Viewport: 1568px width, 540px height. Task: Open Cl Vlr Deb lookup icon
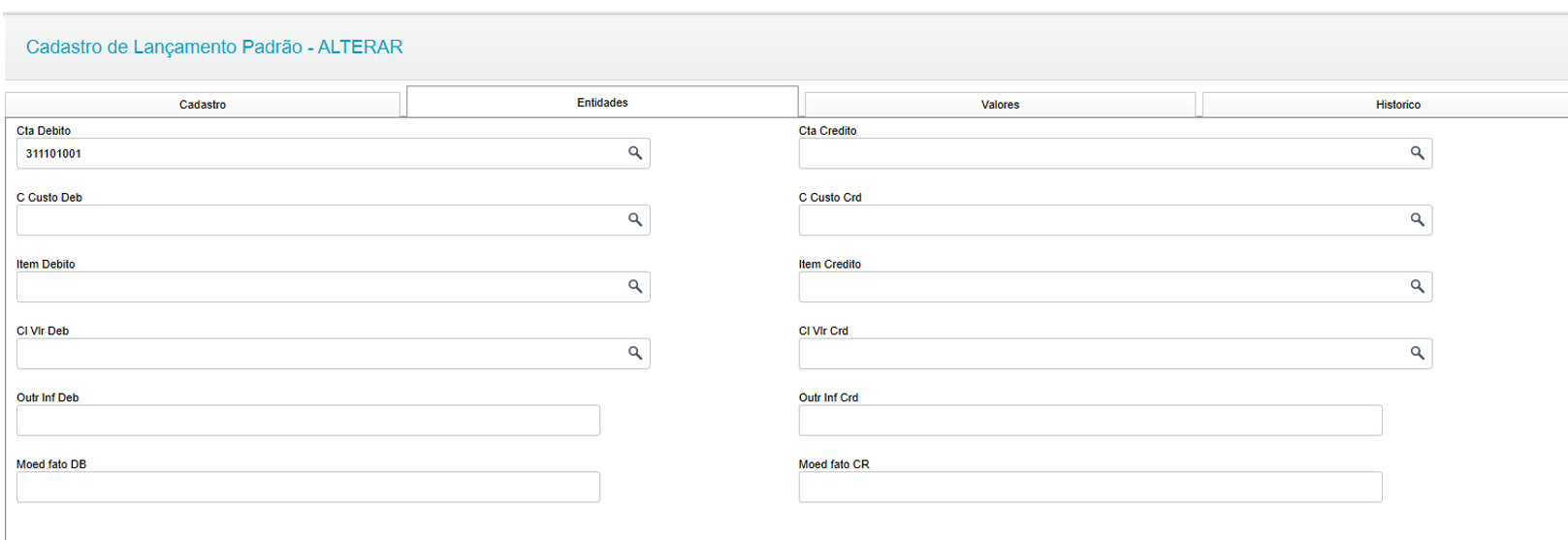tap(635, 354)
